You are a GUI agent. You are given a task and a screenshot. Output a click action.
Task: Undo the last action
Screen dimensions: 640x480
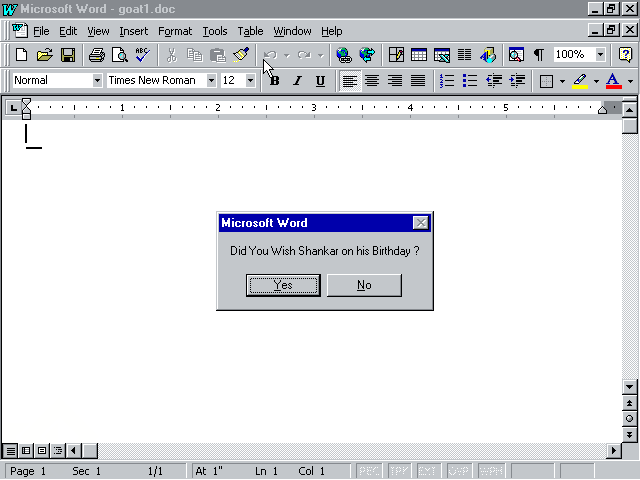tap(271, 55)
